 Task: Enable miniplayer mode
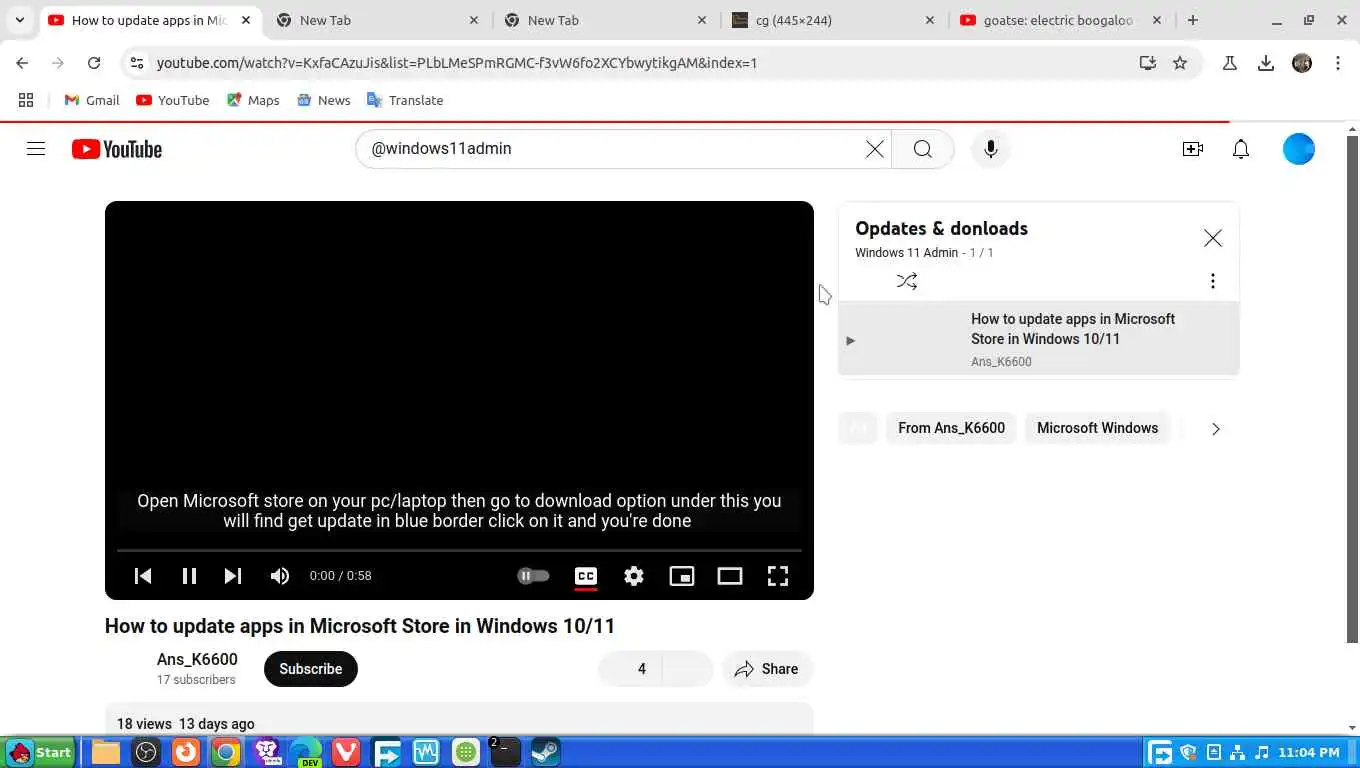682,576
